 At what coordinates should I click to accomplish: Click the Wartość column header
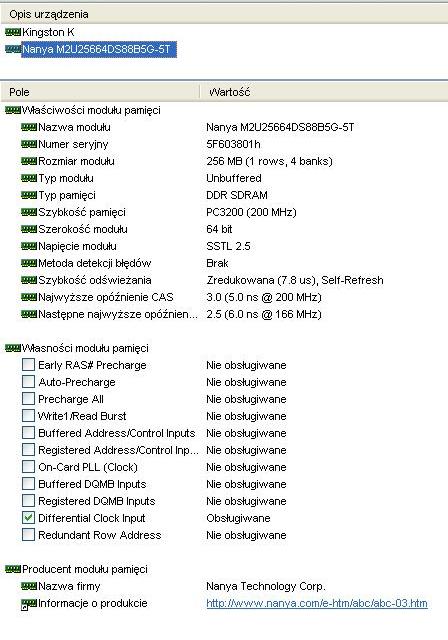tap(324, 92)
